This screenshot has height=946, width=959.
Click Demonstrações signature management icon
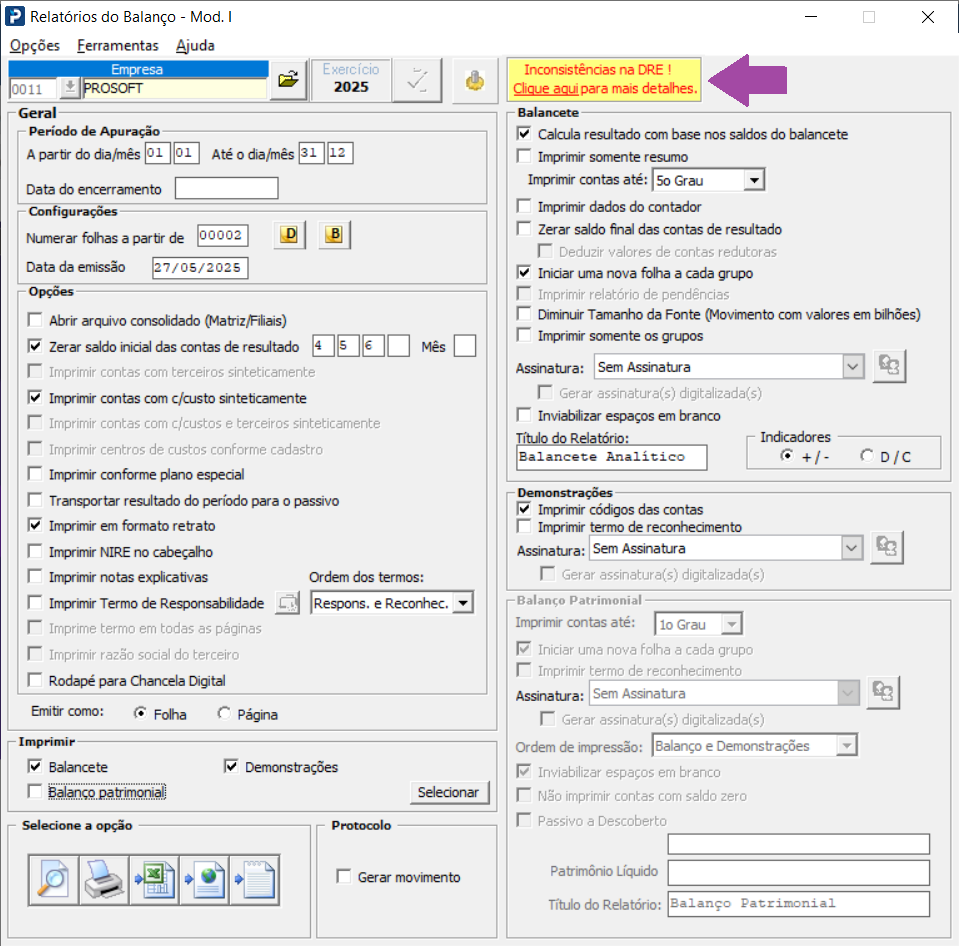[x=886, y=546]
